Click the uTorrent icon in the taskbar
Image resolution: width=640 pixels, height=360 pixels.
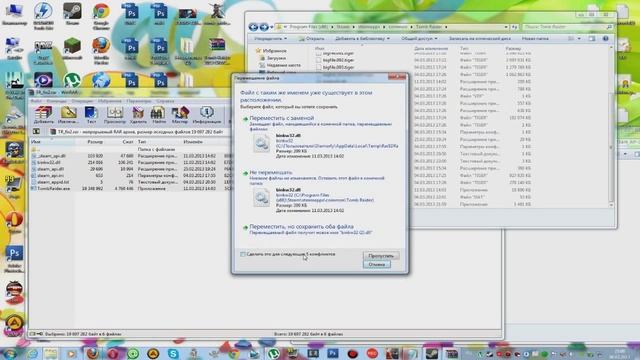coord(273,353)
